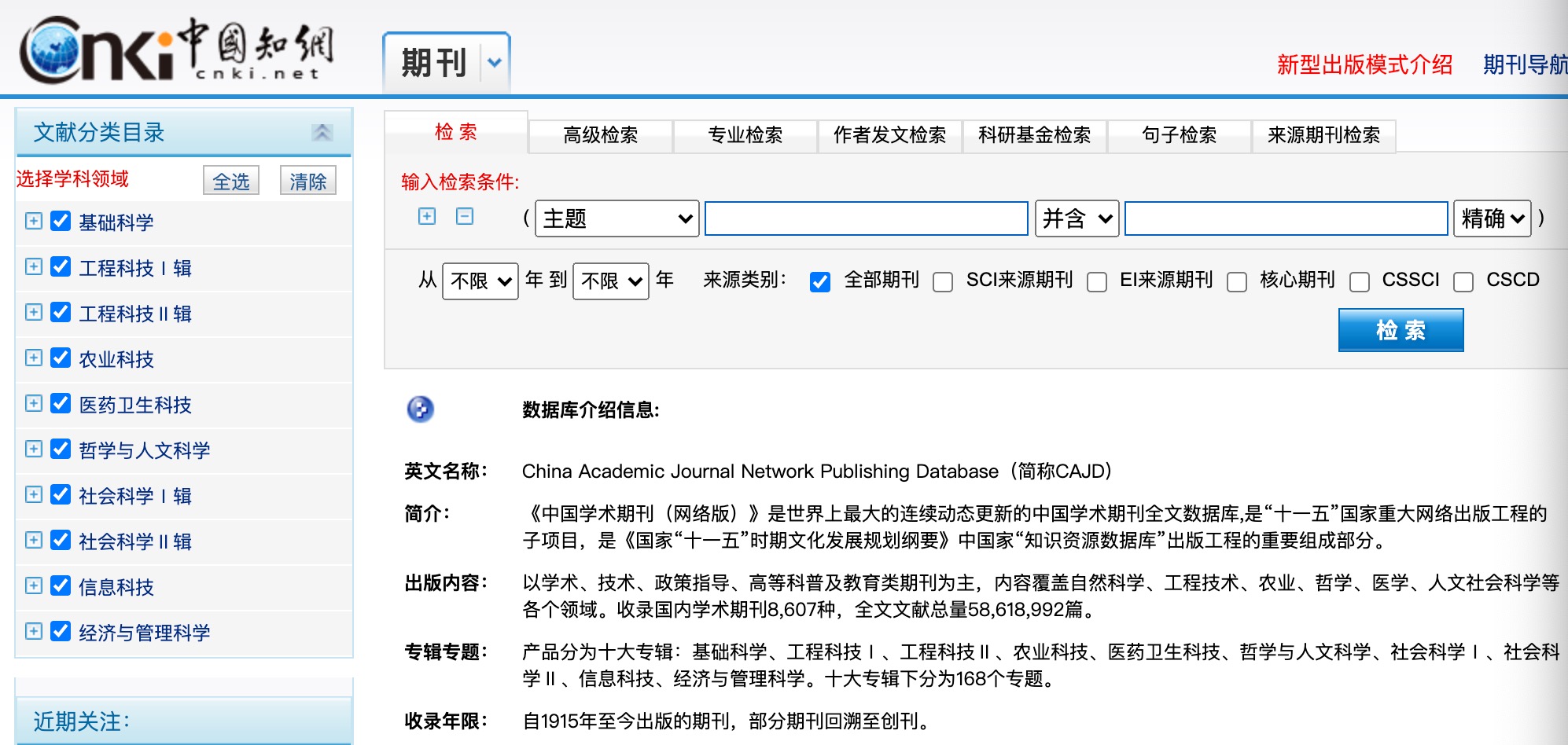Uncheck the 社会科学 I 辑 checkbox
The image size is (1568, 745).
pos(61,494)
